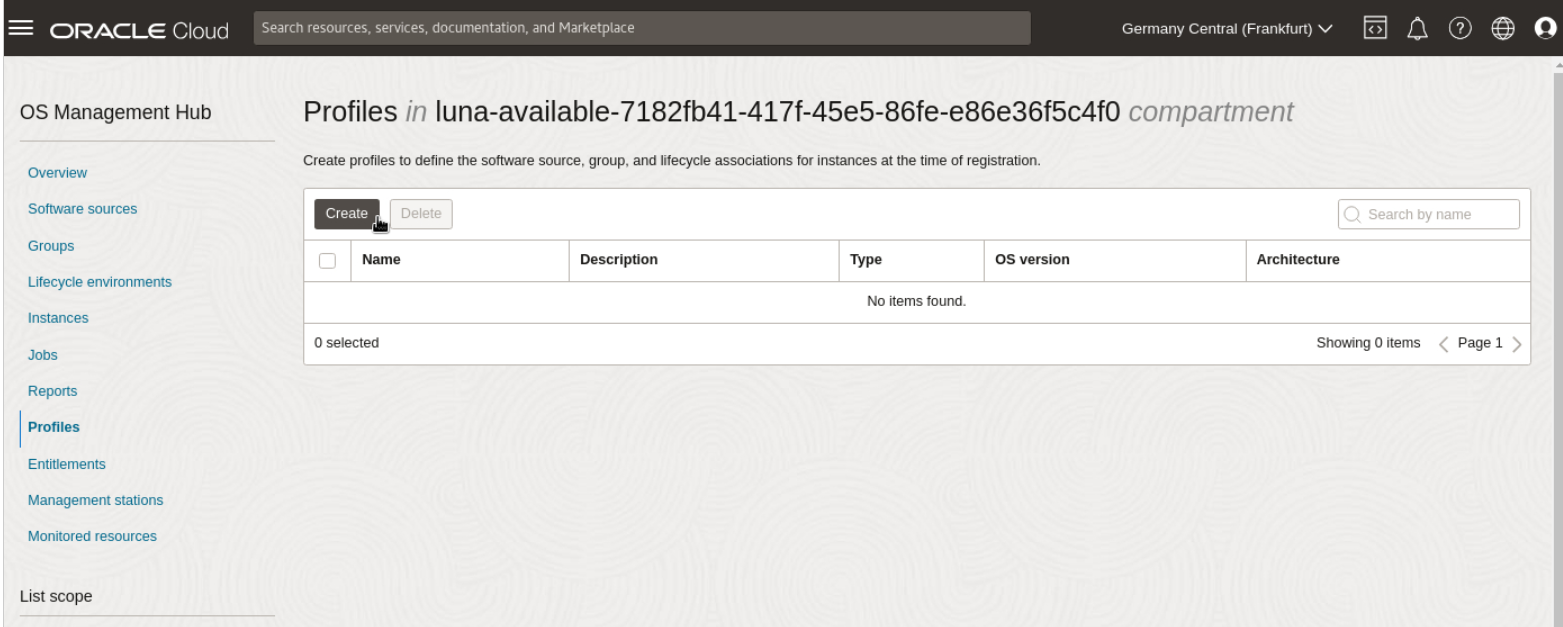Click the Profiles compartment page title

[x=799, y=113]
